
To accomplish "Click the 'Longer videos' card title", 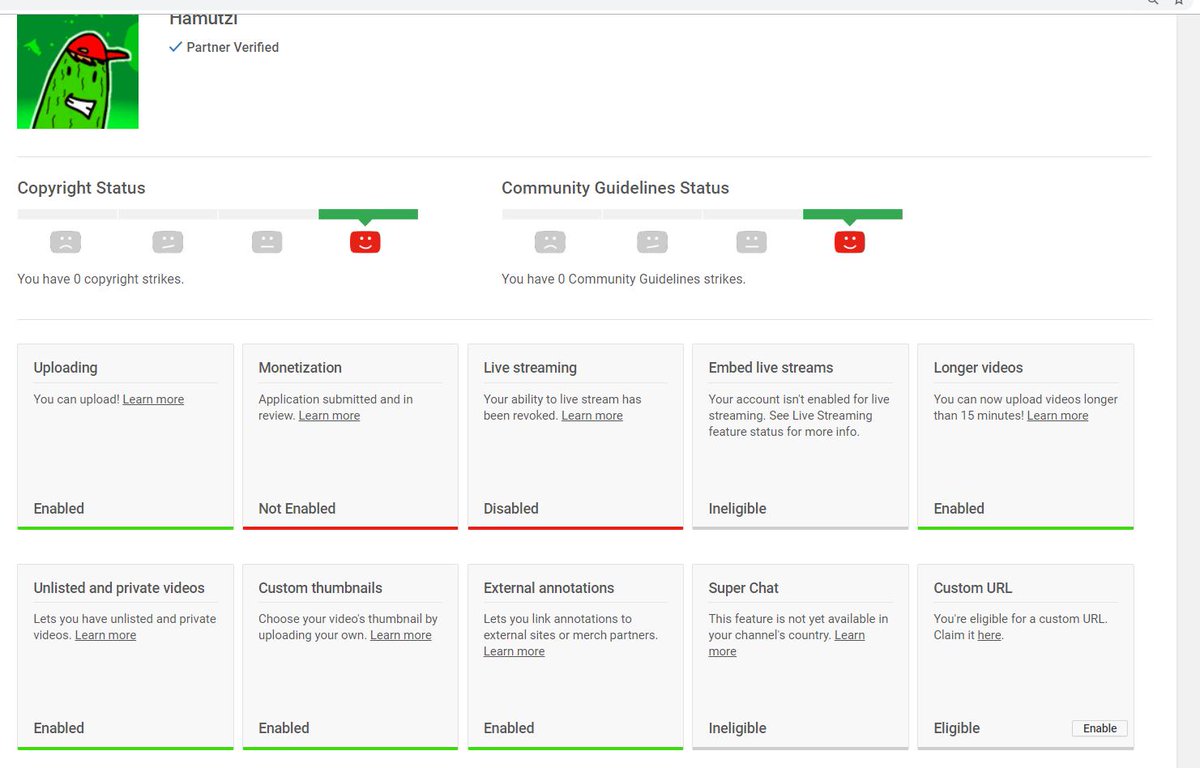I will (978, 368).
